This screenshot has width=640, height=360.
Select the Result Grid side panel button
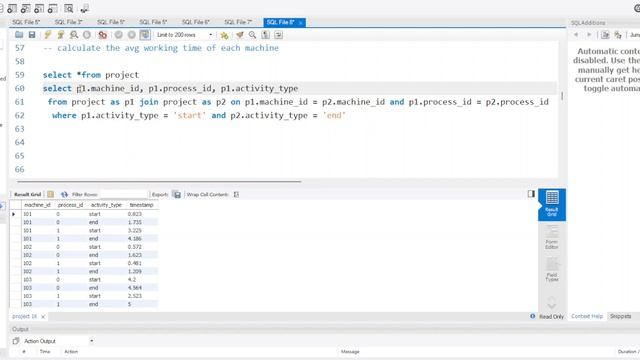[x=552, y=204]
